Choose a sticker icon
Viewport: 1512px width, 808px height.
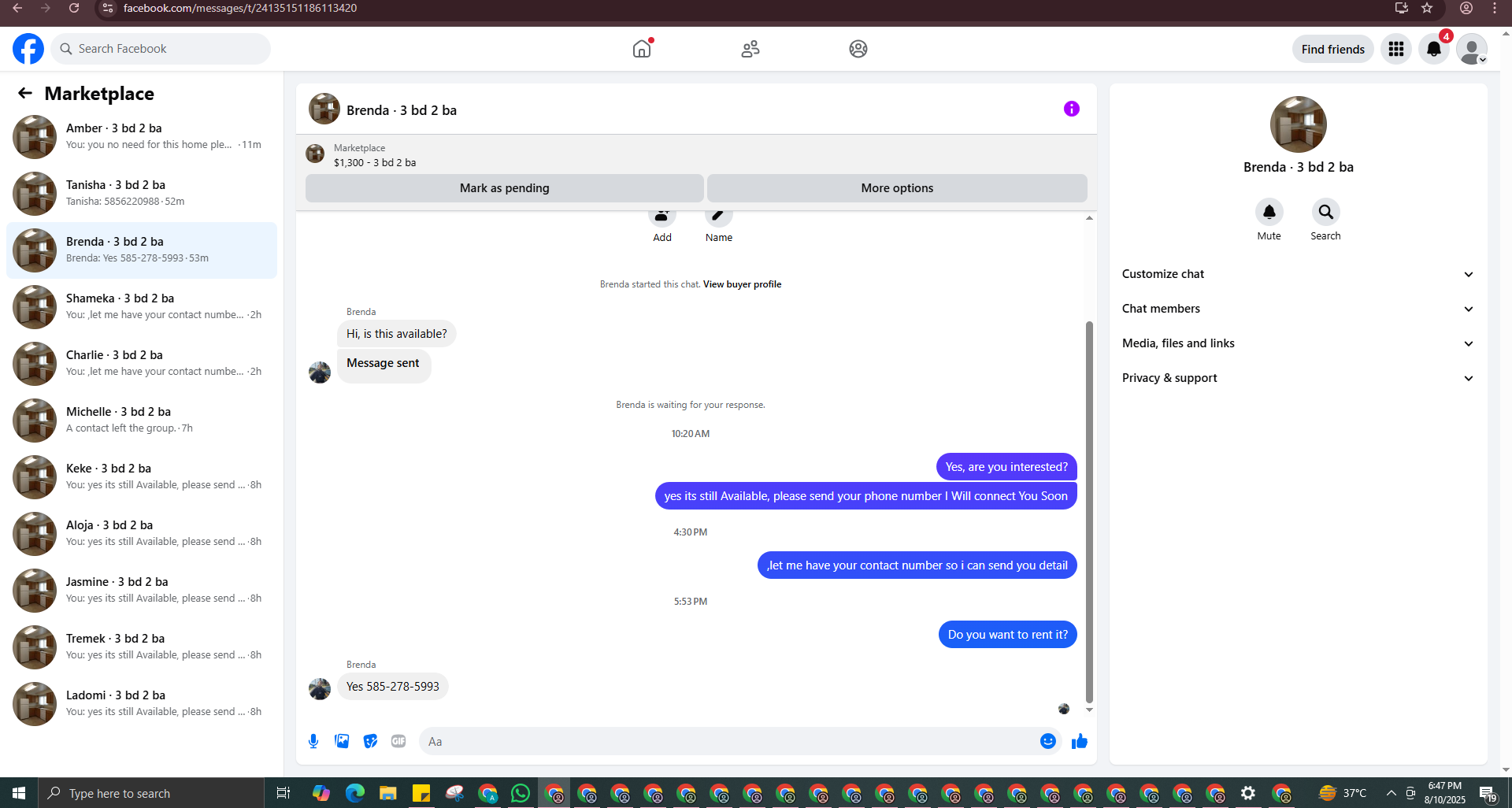[x=370, y=741]
